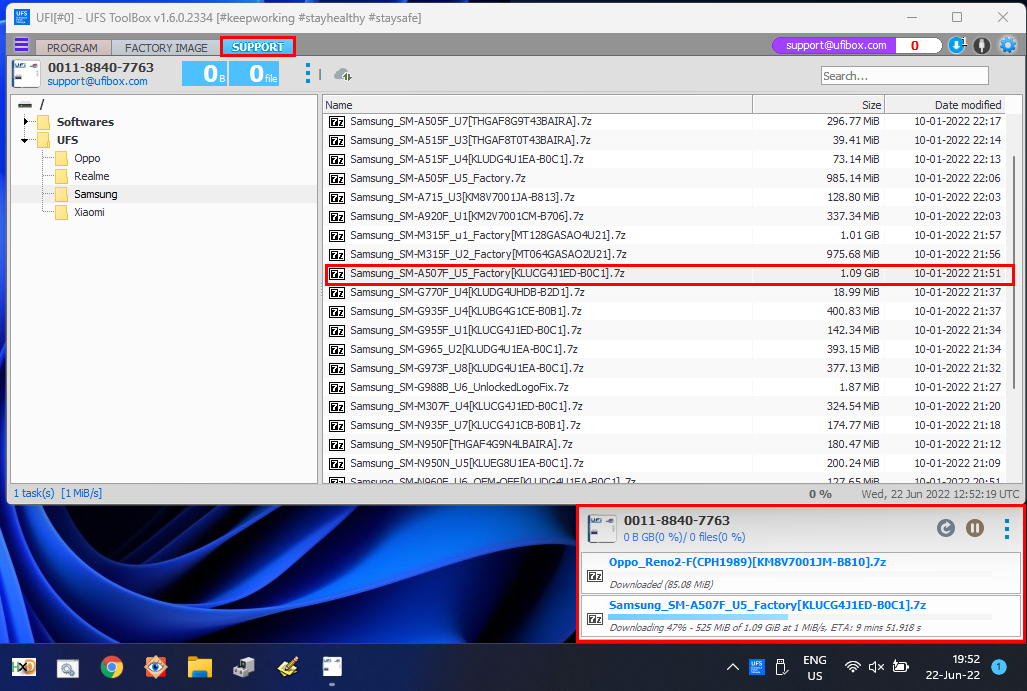
Task: Click 7z icon of Samsung_SM-A515F_U4 file
Action: coord(337,159)
